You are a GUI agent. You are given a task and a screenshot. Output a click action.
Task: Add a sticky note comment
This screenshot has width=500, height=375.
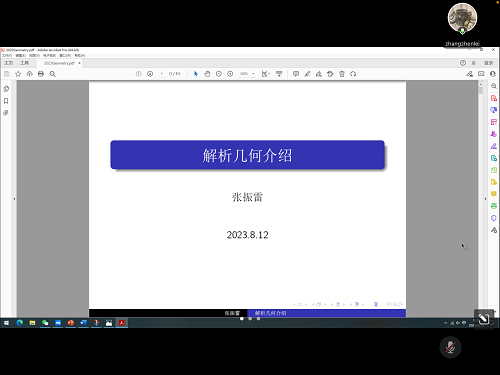[x=296, y=74]
